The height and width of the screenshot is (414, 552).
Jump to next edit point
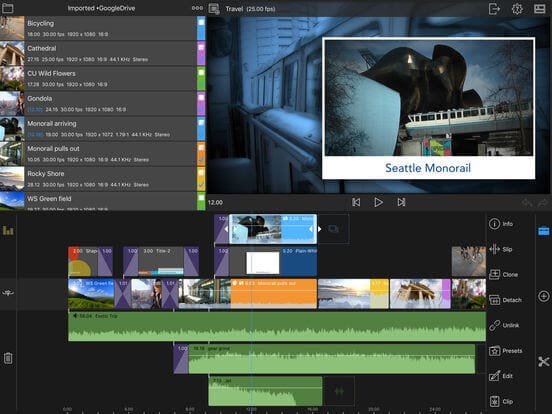pyautogui.click(x=401, y=202)
